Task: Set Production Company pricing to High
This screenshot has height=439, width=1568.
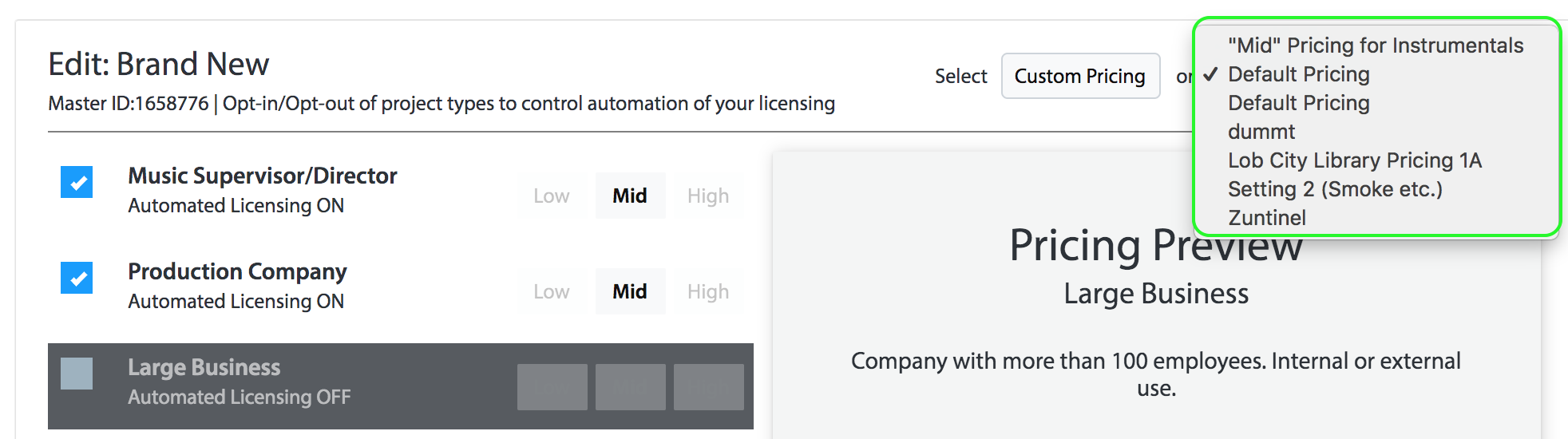Action: coord(708,291)
